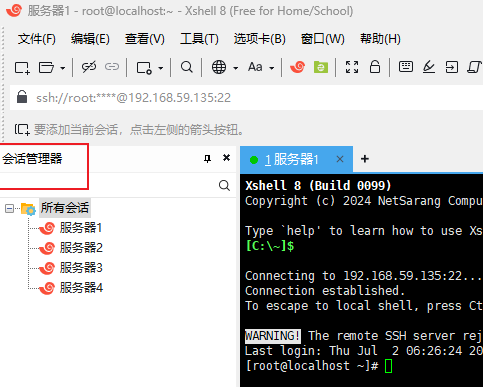Expand the Encoding globe dropdown arrow
483x387 pixels.
coord(236,68)
